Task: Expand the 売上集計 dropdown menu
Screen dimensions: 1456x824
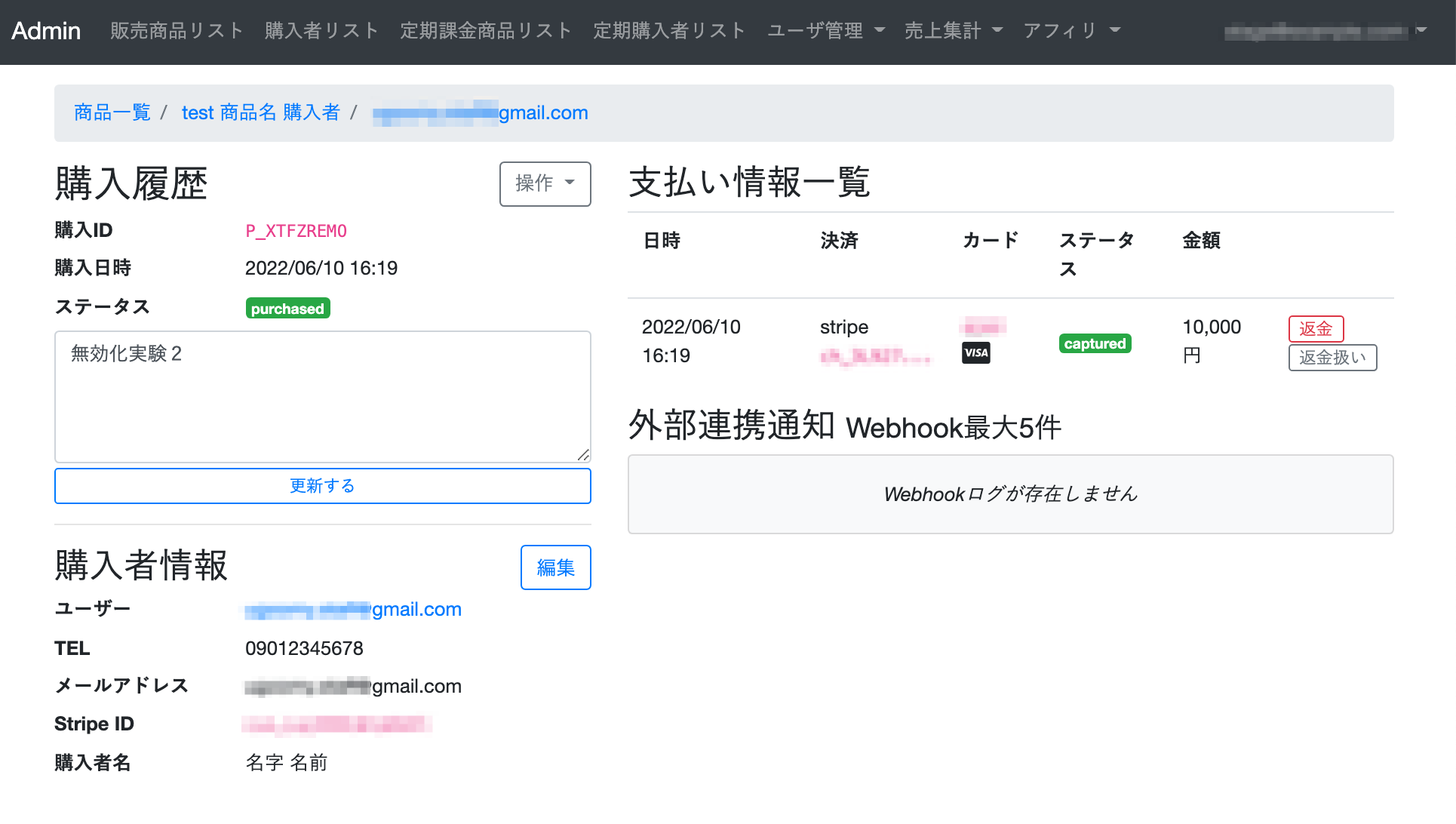Action: [953, 31]
